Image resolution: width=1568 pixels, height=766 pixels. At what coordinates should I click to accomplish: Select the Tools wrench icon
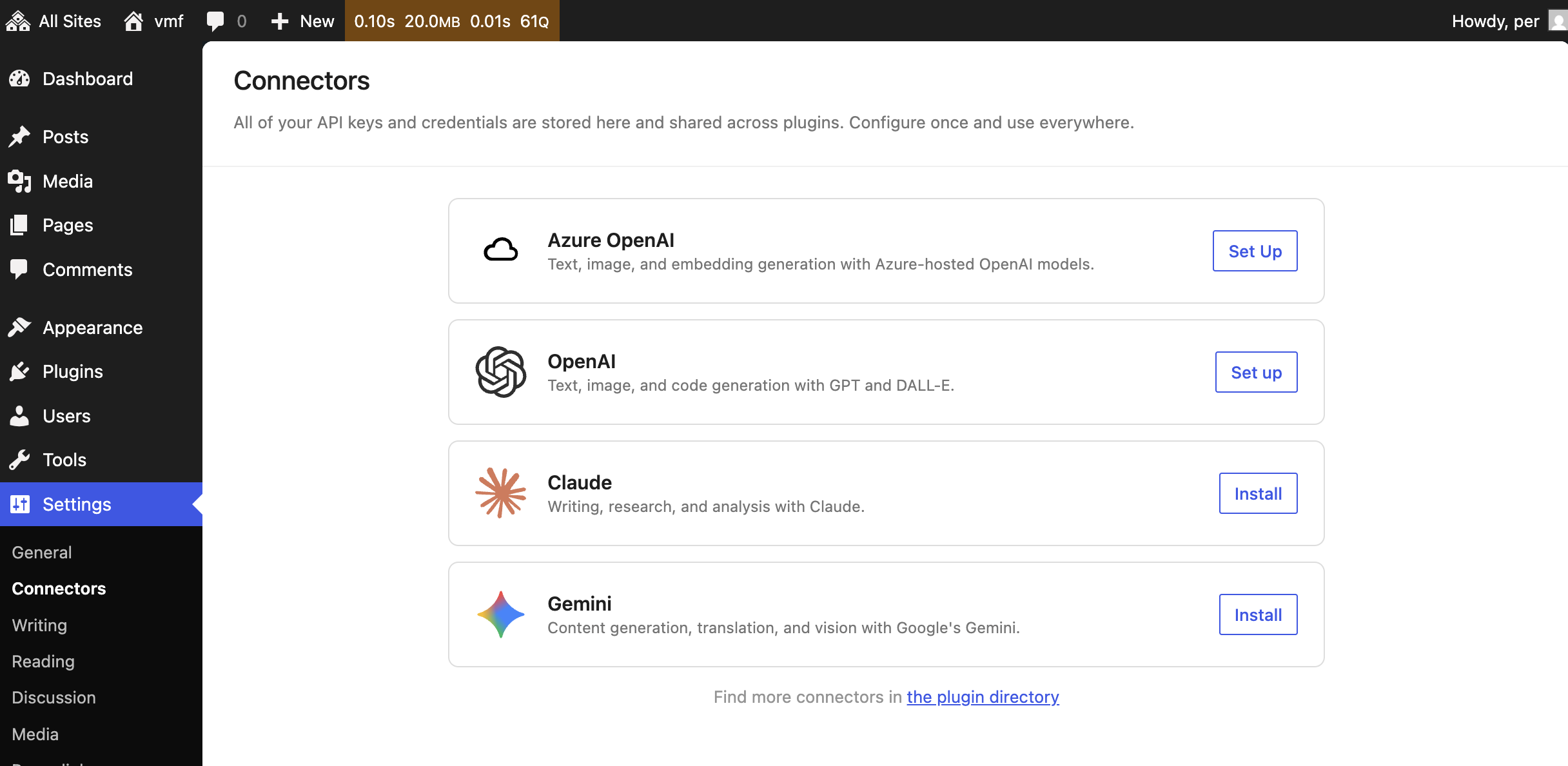coord(20,459)
